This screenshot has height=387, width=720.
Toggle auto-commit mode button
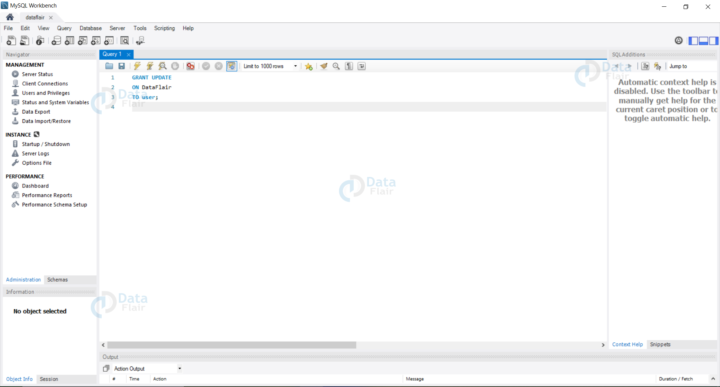click(231, 66)
